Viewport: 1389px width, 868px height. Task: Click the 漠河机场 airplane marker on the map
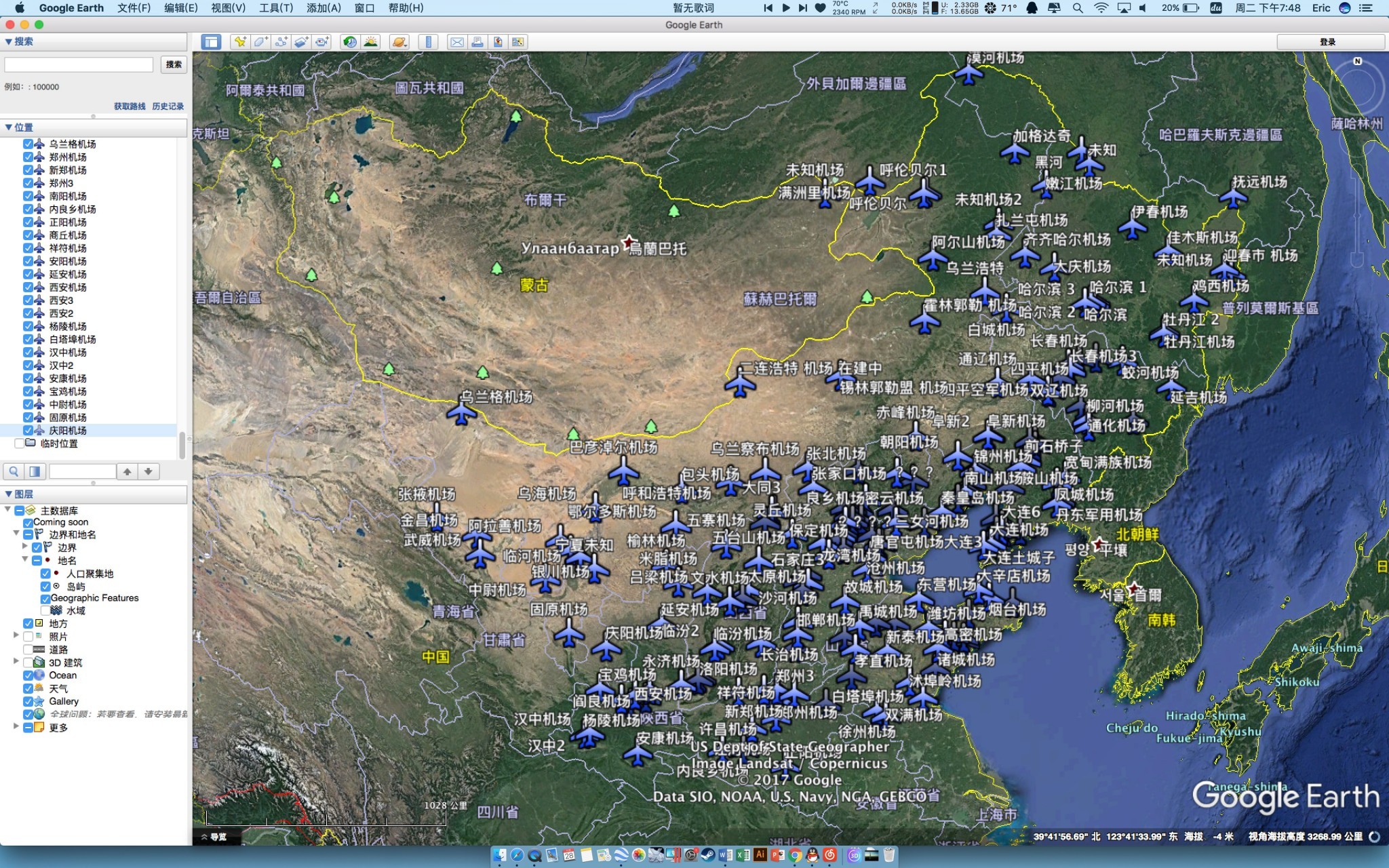click(969, 72)
